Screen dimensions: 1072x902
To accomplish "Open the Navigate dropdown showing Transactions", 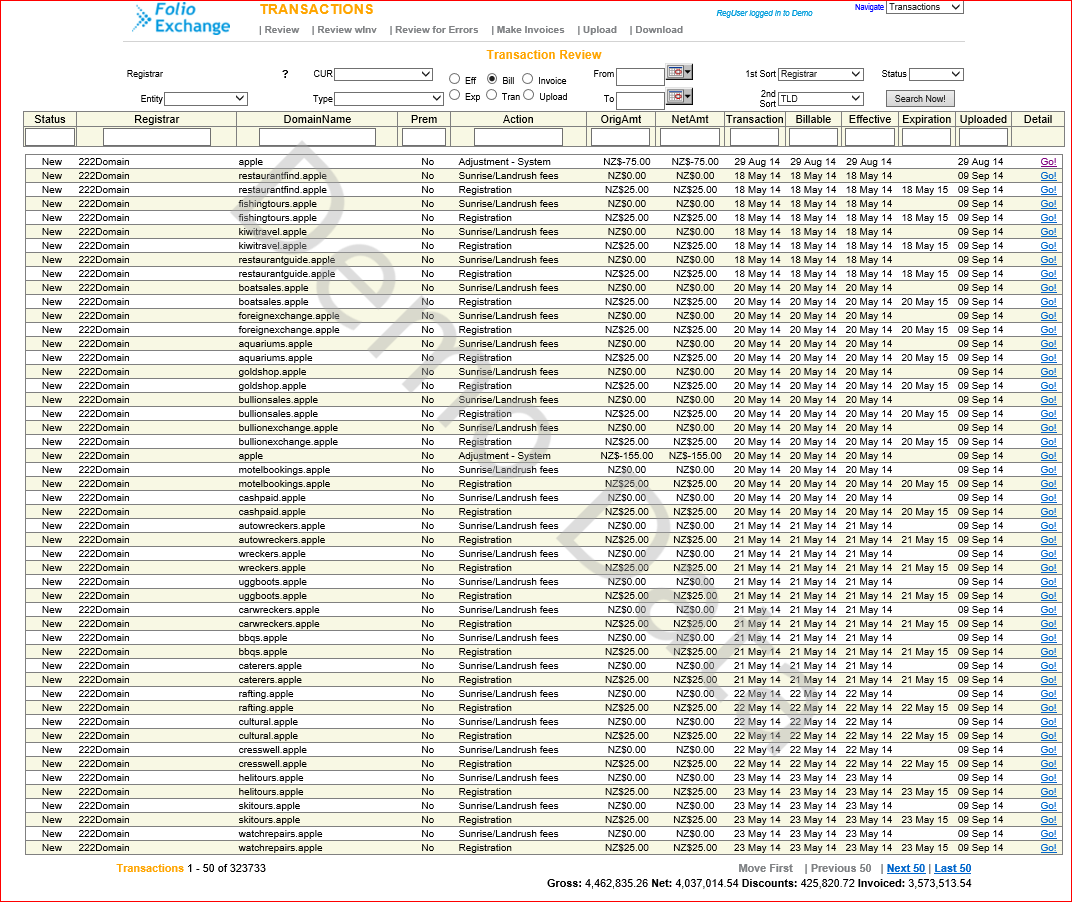I will 925,7.
